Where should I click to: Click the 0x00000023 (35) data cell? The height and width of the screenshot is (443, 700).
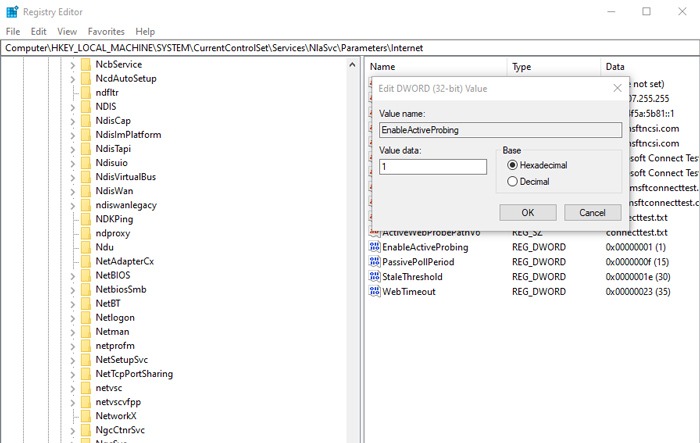pyautogui.click(x=638, y=291)
